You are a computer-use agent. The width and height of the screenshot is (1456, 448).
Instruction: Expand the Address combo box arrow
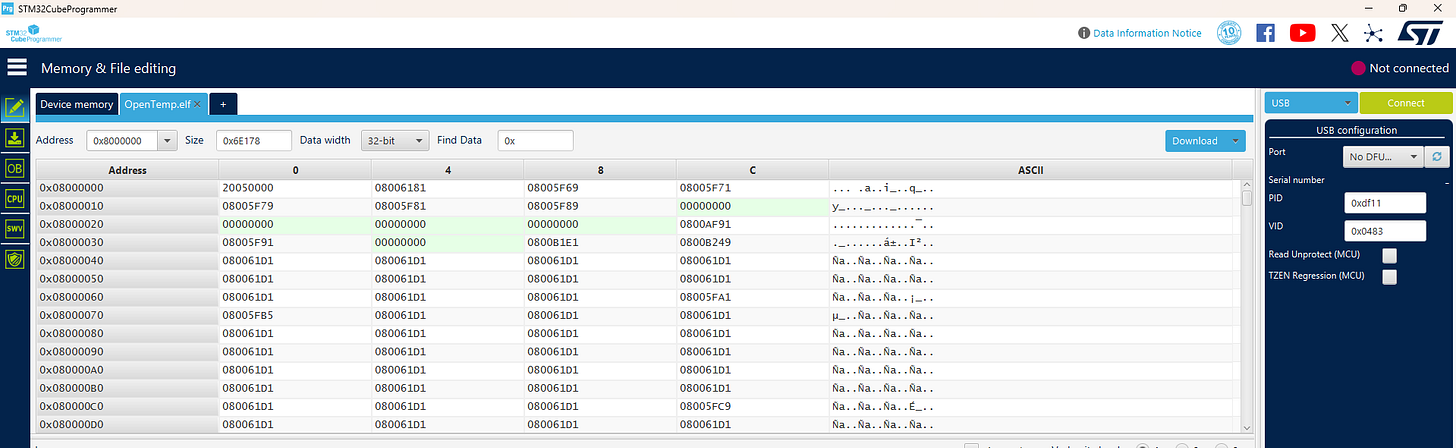167,141
